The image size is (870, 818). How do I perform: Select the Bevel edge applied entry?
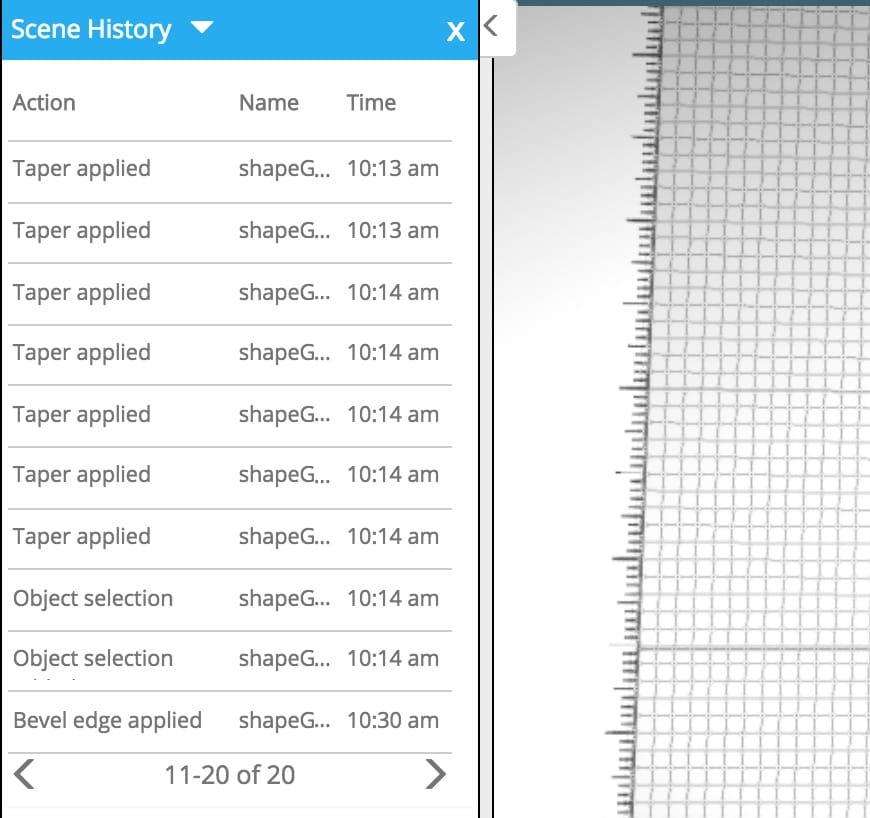pos(107,720)
